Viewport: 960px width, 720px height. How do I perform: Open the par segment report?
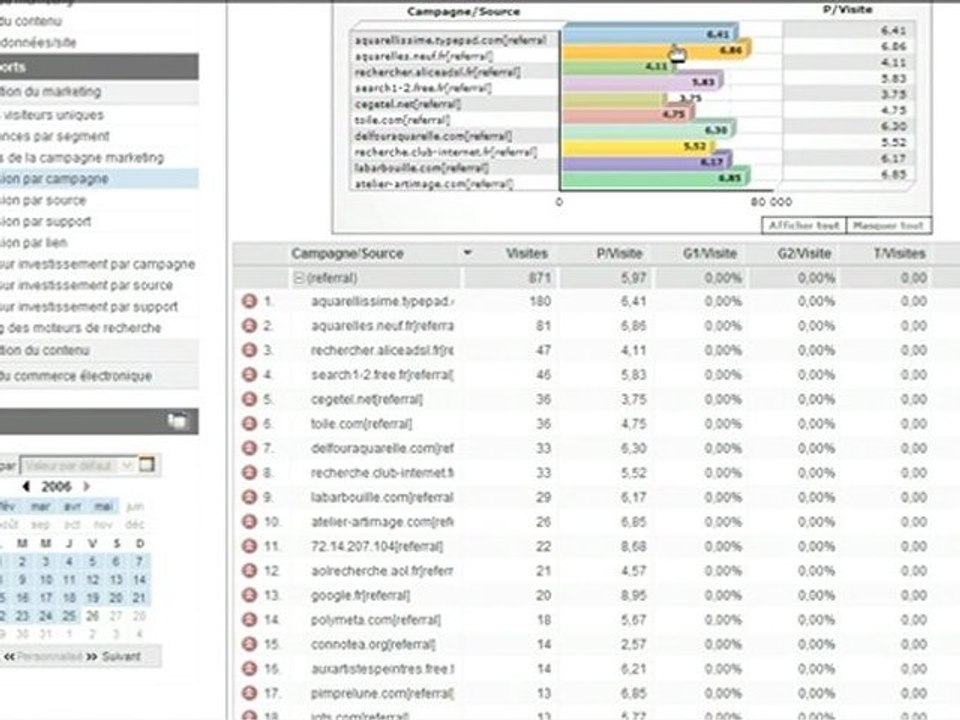55,136
